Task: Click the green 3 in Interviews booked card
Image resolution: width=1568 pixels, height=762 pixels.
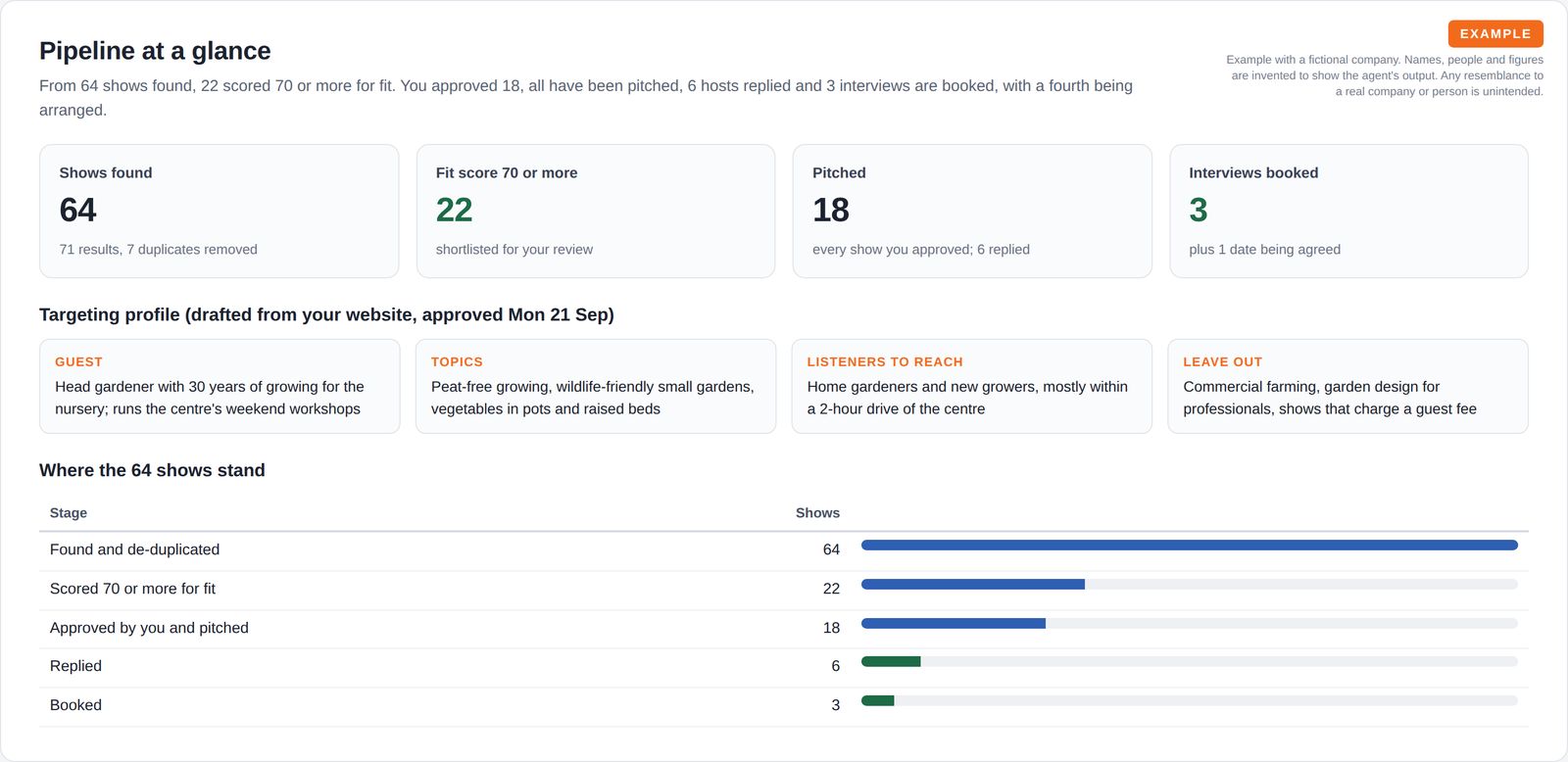Action: click(1199, 210)
